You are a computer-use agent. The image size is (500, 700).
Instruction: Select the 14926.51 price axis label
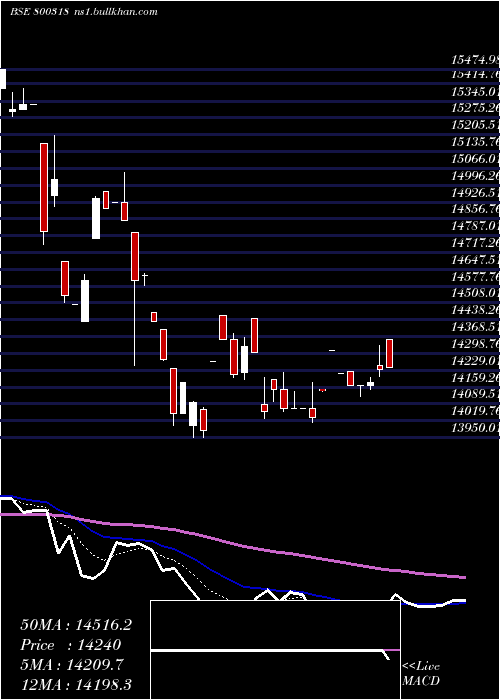(x=475, y=193)
